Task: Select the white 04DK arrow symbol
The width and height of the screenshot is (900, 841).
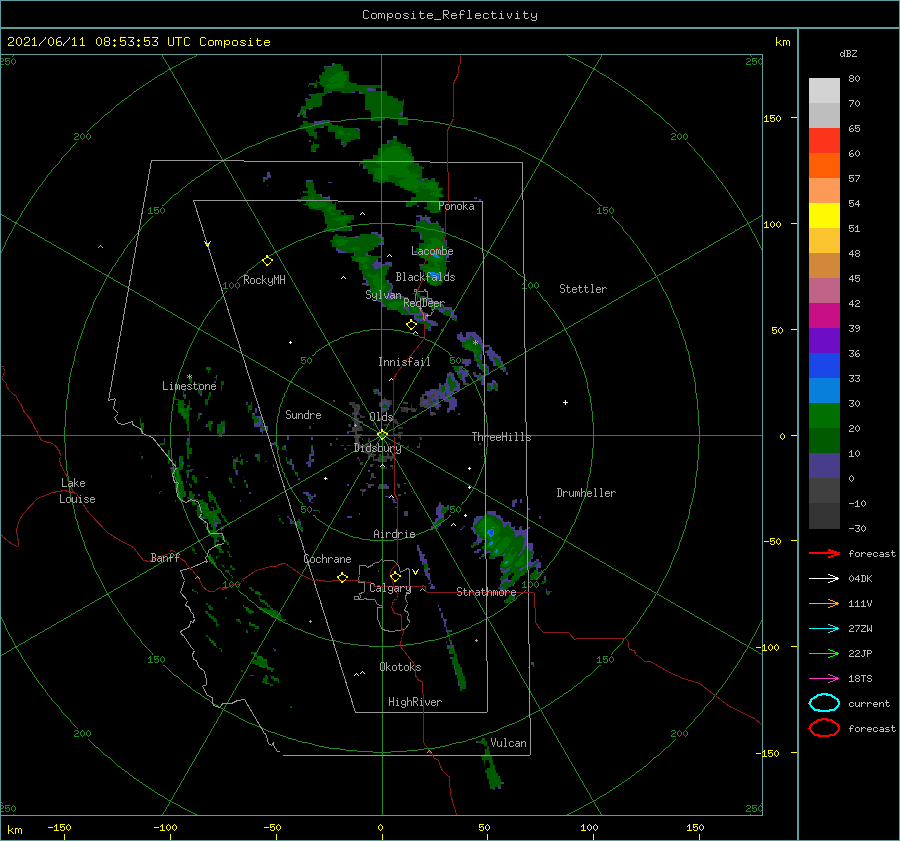Action: point(824,579)
